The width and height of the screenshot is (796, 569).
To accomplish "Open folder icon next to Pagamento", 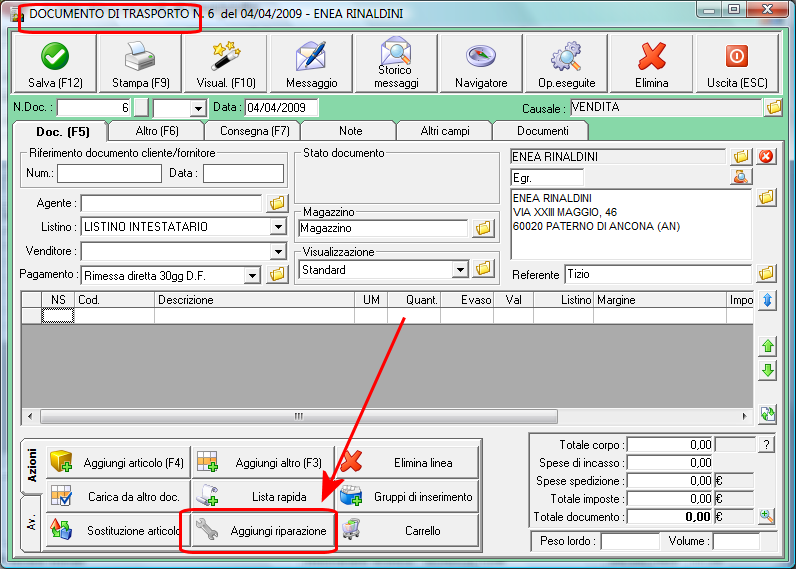I will tap(277, 275).
